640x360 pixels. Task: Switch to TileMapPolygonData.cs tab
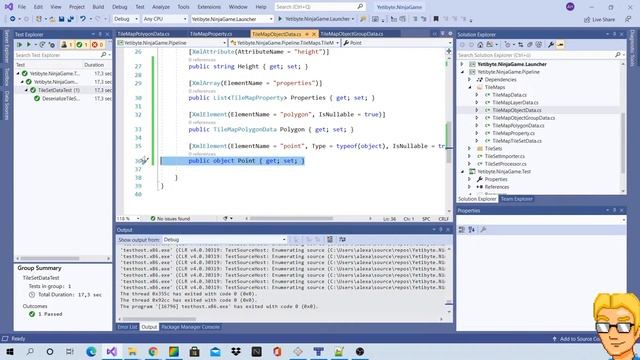(x=143, y=34)
